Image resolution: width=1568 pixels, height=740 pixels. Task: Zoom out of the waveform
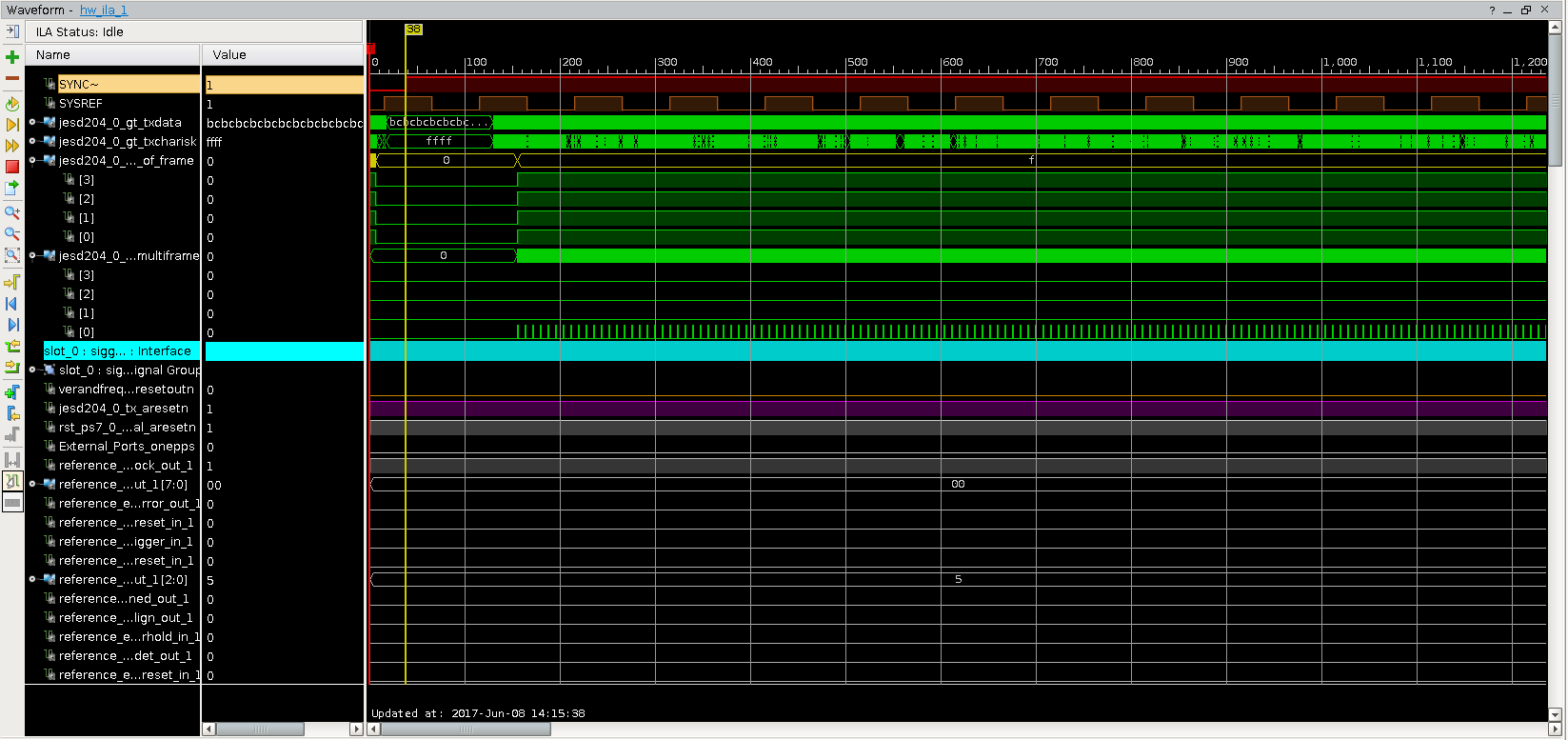(12, 233)
